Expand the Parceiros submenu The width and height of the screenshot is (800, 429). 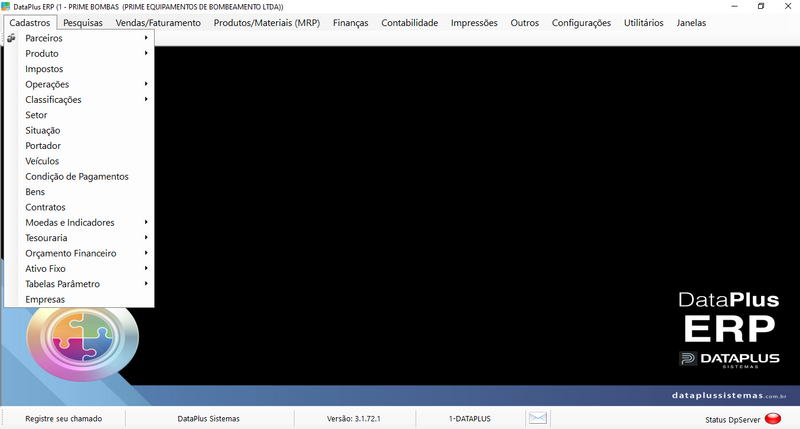click(x=79, y=38)
